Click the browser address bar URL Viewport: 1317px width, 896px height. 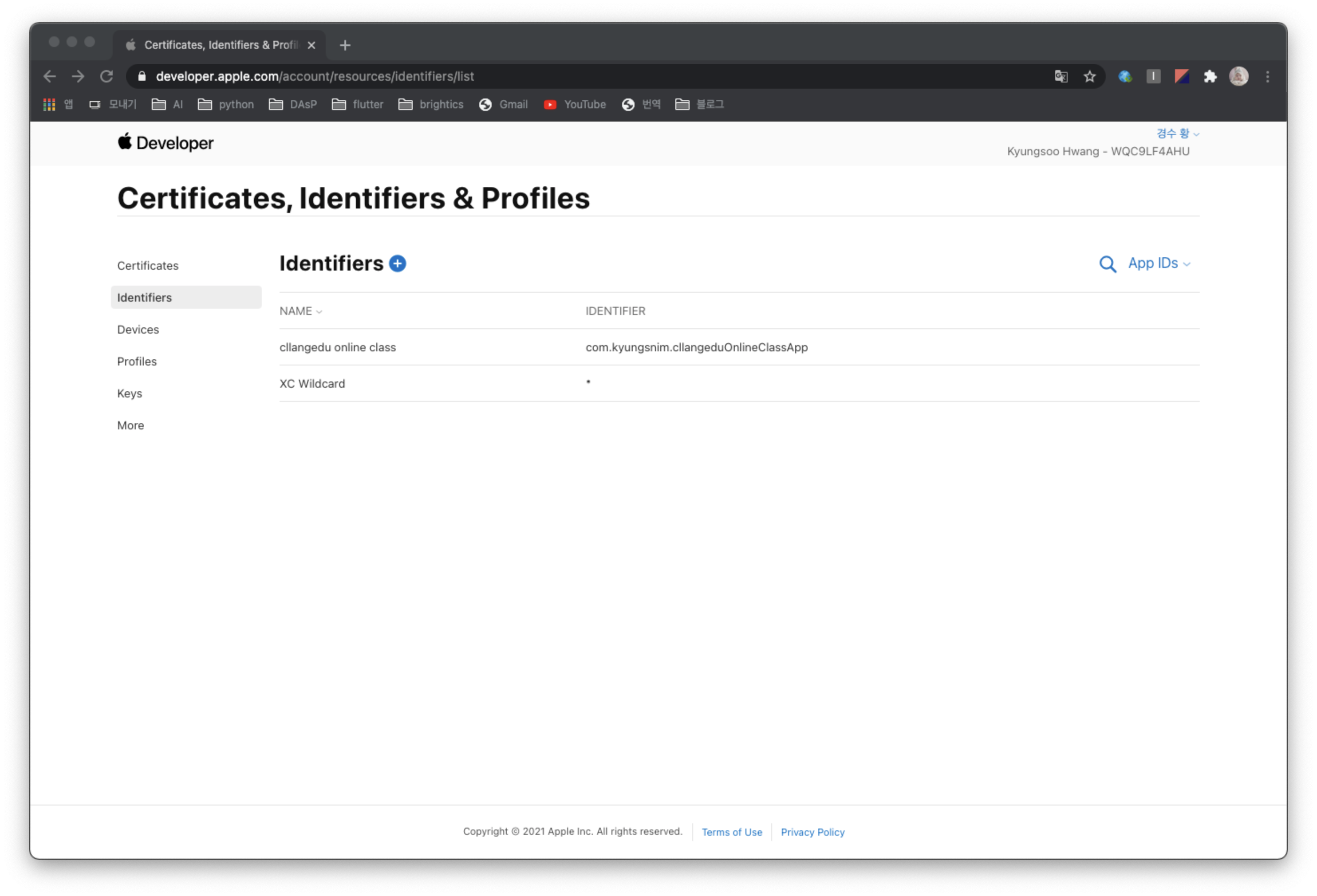[315, 76]
